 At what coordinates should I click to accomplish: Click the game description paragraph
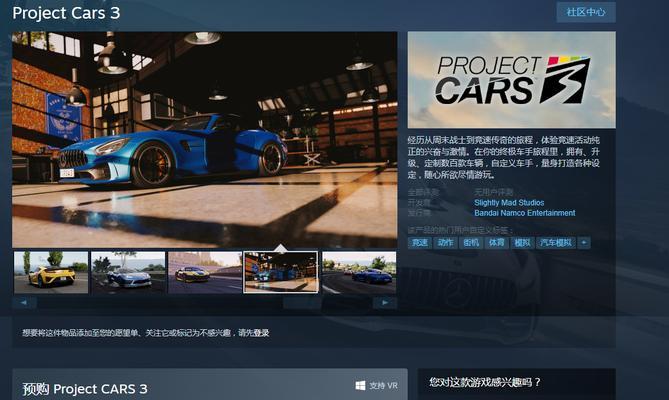click(504, 157)
